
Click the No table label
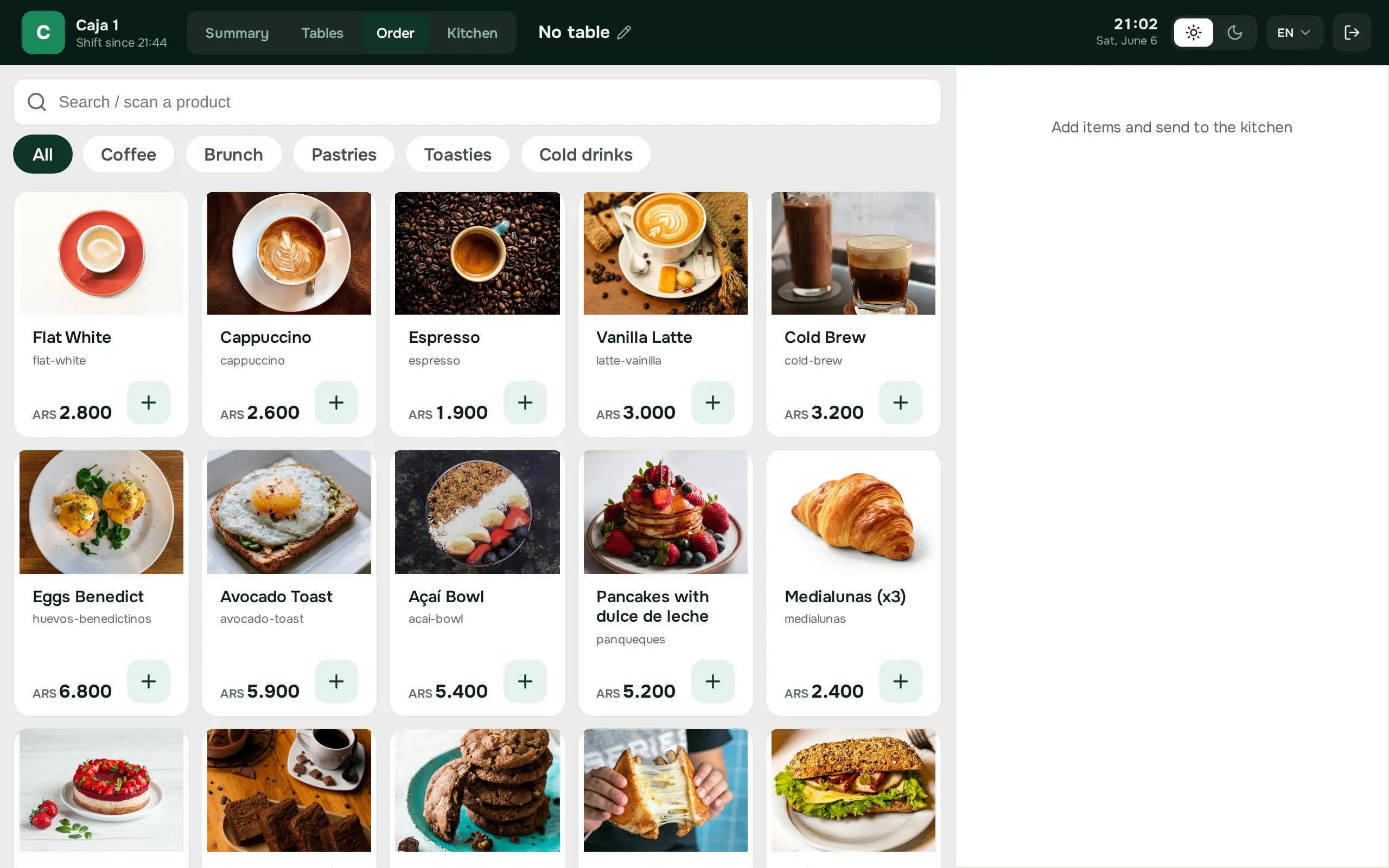(574, 32)
